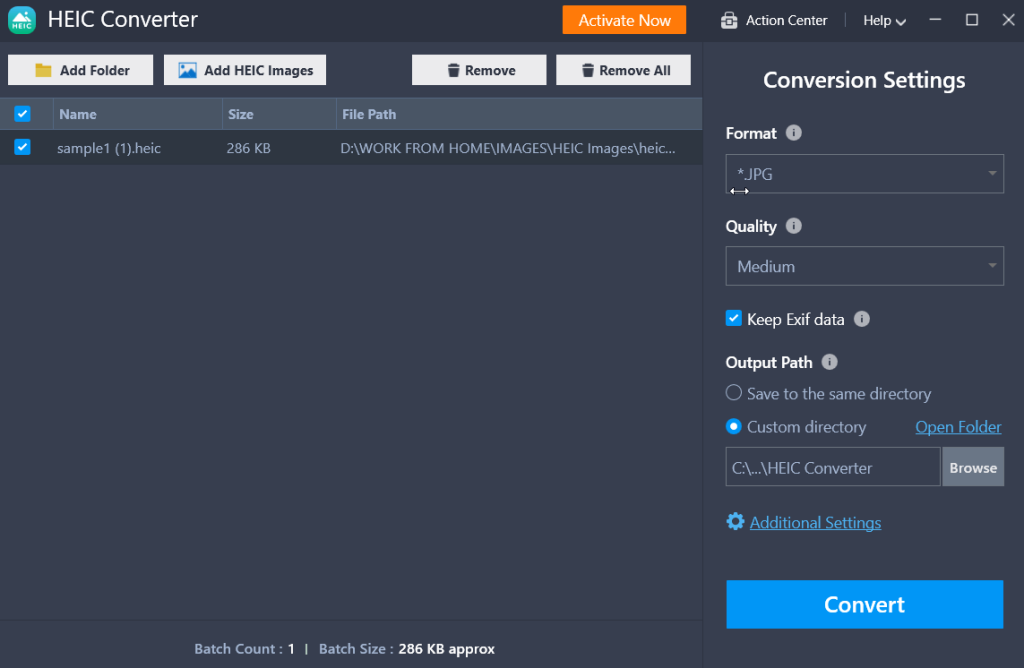Sort by the Name column header
Image resolution: width=1024 pixels, height=668 pixels.
pos(138,114)
